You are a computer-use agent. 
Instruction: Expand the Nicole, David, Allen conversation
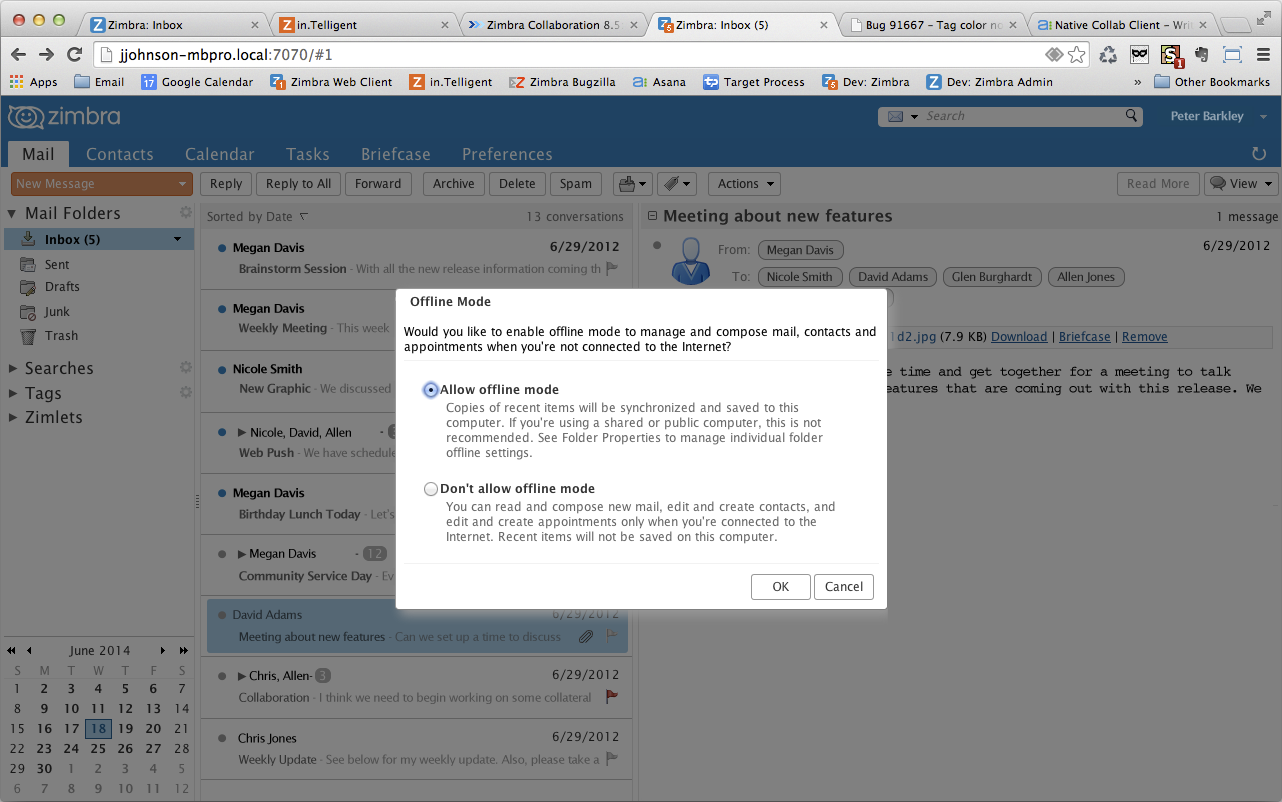tap(242, 433)
